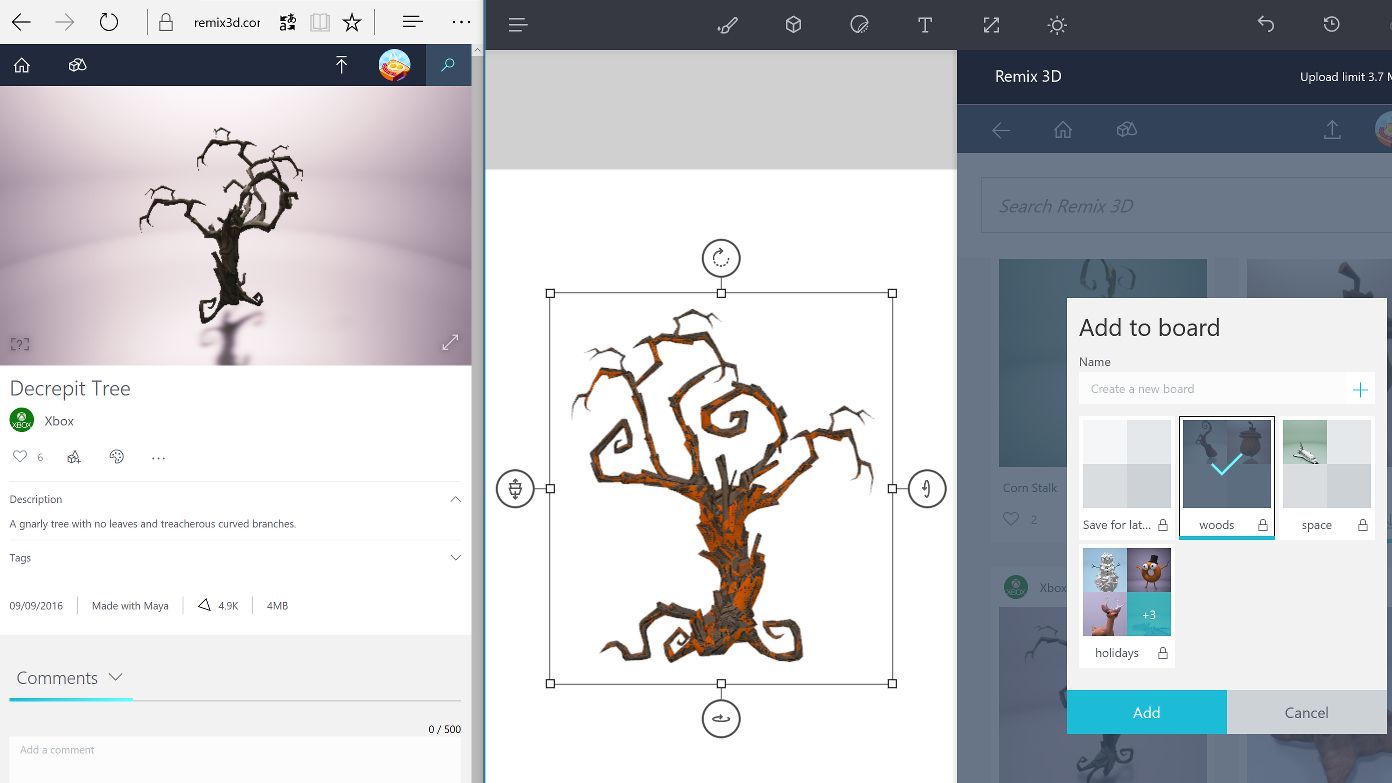Like the Decrepit Tree model
This screenshot has width=1392, height=783.
click(x=20, y=456)
